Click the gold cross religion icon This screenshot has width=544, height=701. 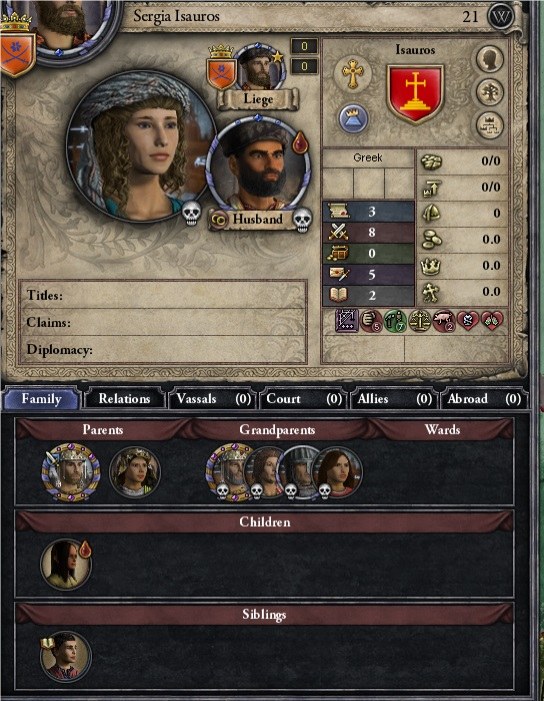(x=353, y=73)
